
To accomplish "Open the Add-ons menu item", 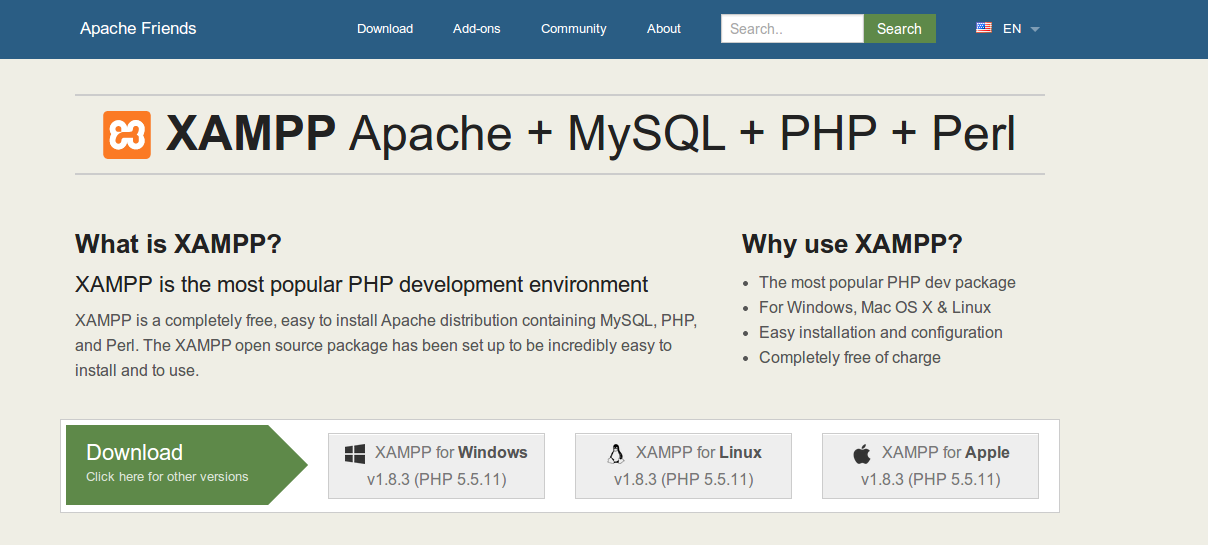I will 477,29.
